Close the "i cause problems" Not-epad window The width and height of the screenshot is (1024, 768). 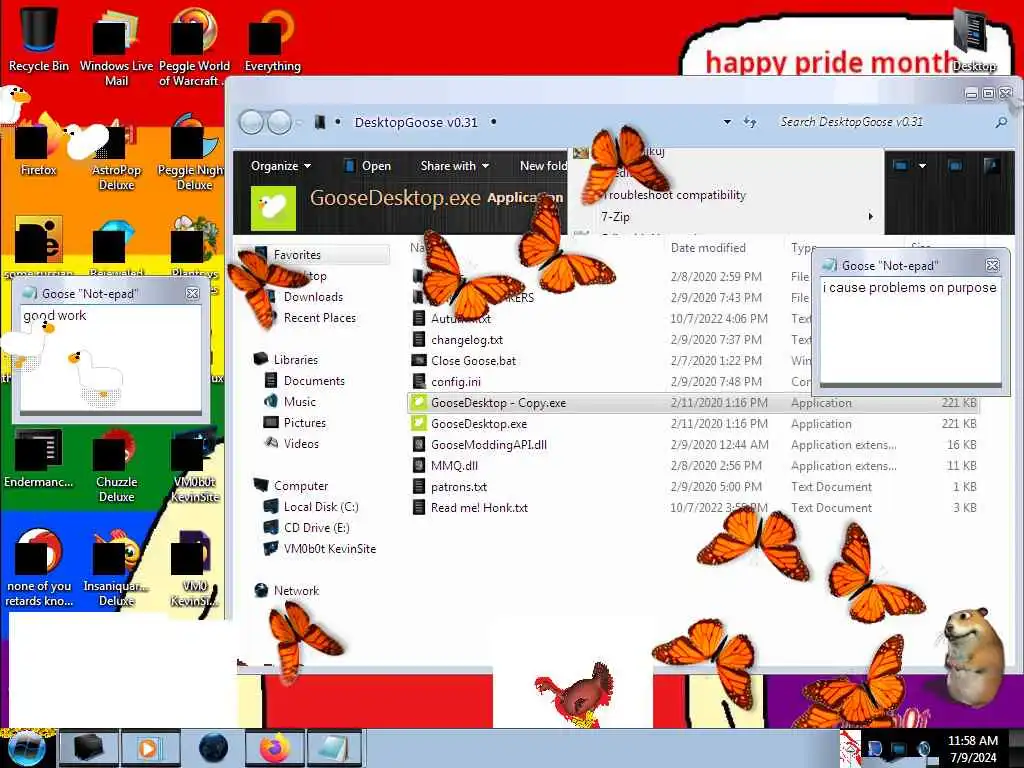[992, 265]
